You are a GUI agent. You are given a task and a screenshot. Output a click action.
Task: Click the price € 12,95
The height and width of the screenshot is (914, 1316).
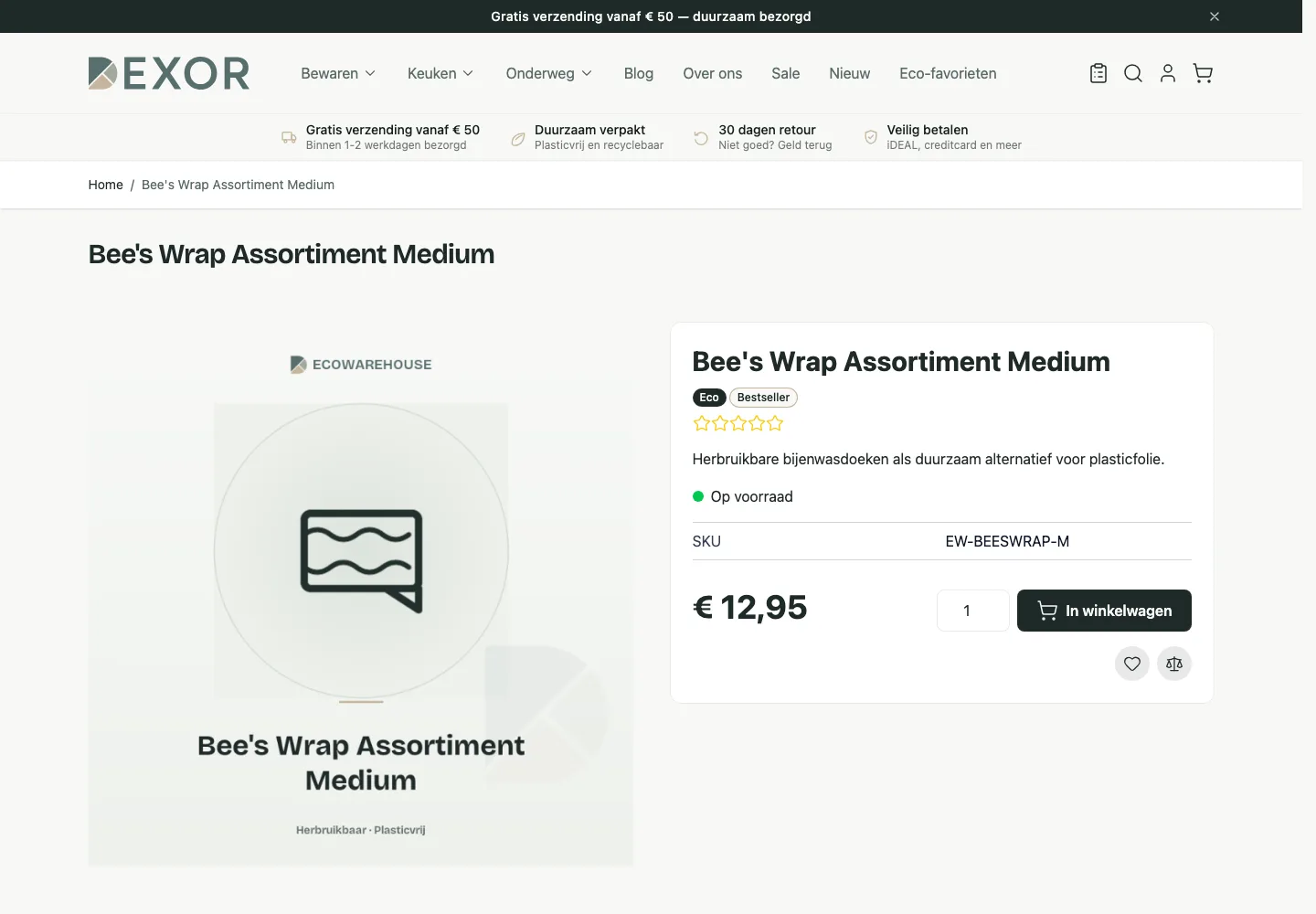click(x=750, y=608)
